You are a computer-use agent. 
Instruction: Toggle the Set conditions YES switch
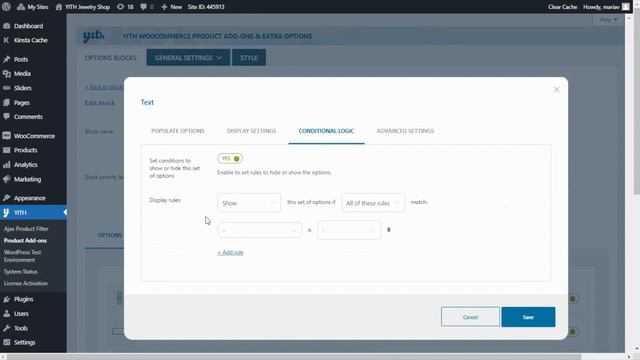click(x=230, y=158)
